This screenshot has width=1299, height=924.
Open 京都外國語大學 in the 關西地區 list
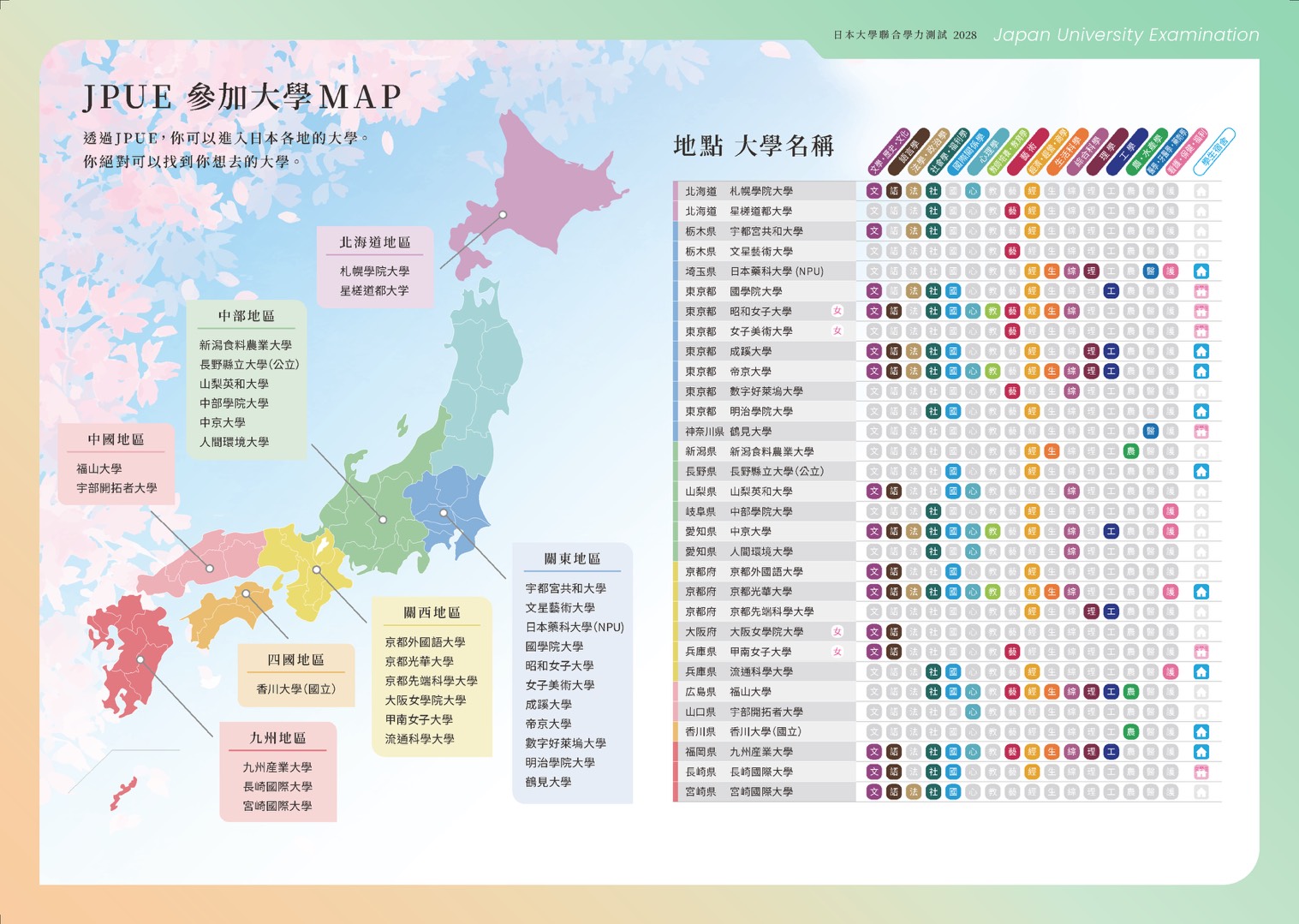click(425, 642)
